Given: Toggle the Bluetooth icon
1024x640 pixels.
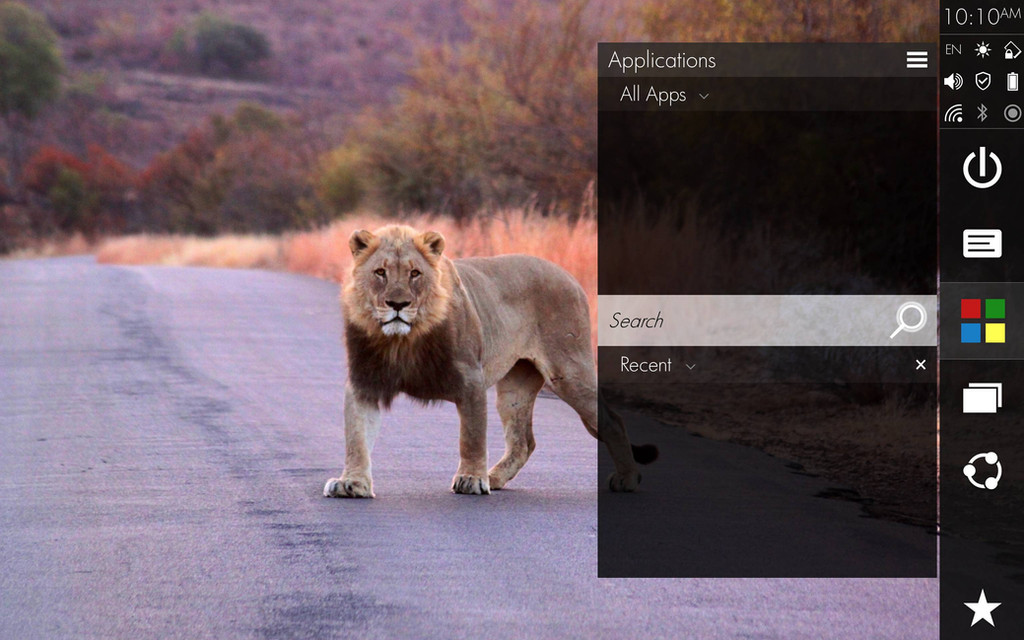Looking at the screenshot, I should point(982,113).
